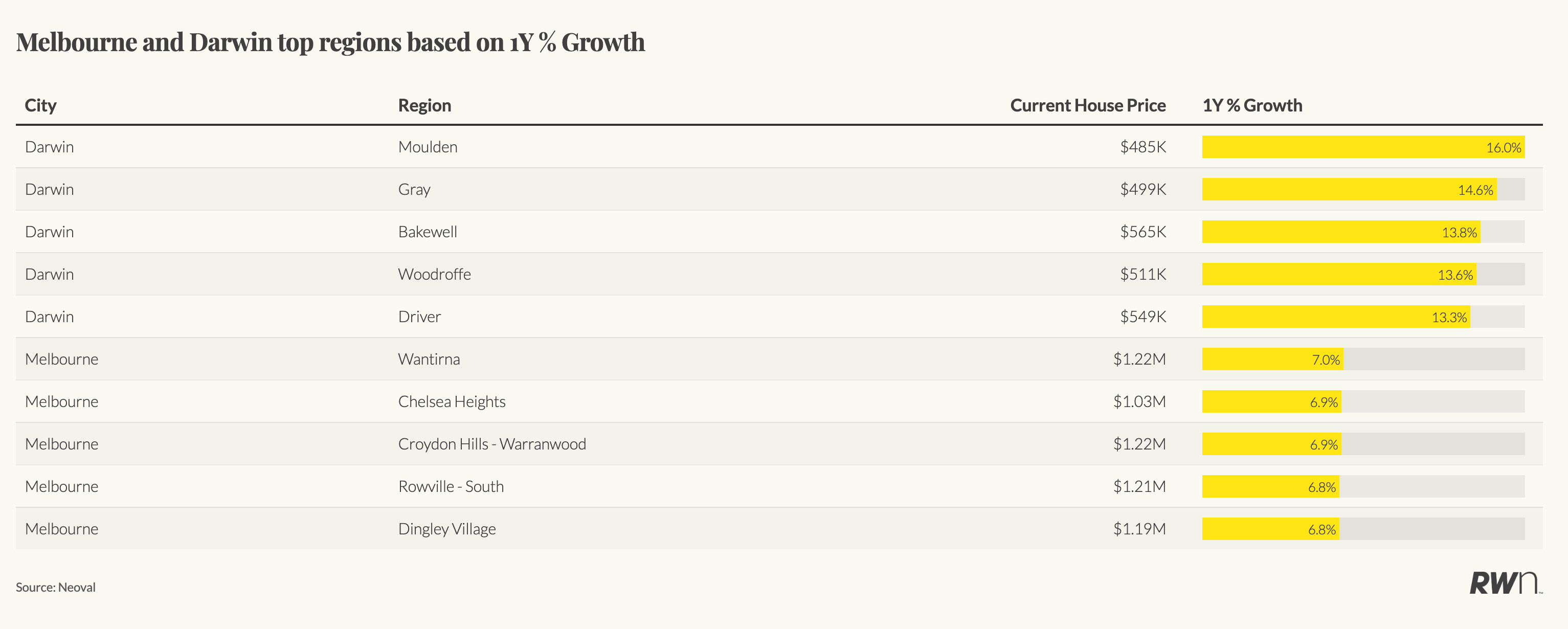The image size is (1568, 629).
Task: Click the chart title heading
Action: tap(330, 42)
